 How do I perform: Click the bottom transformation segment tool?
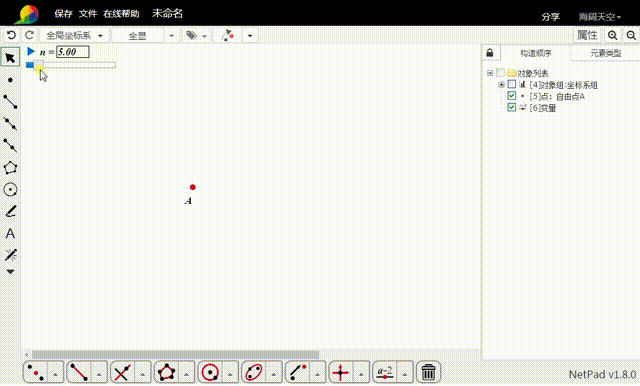coord(298,372)
